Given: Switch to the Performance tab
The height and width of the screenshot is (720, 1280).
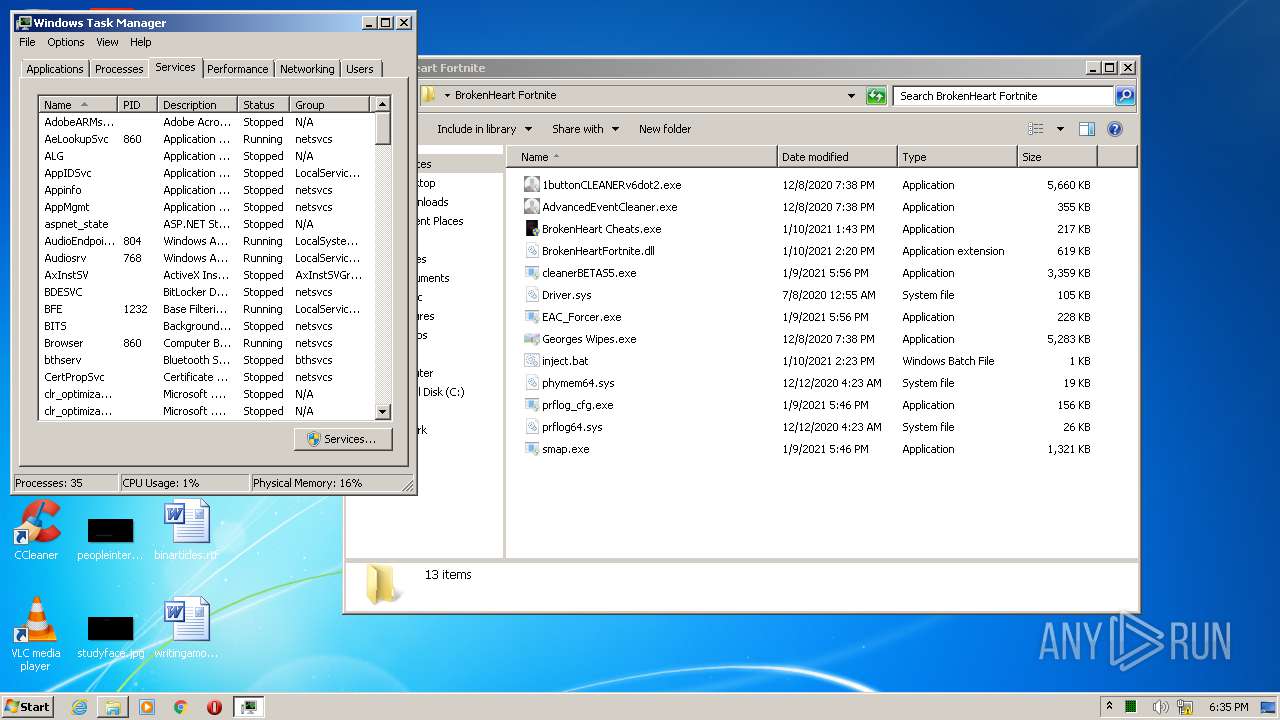Looking at the screenshot, I should pos(238,69).
